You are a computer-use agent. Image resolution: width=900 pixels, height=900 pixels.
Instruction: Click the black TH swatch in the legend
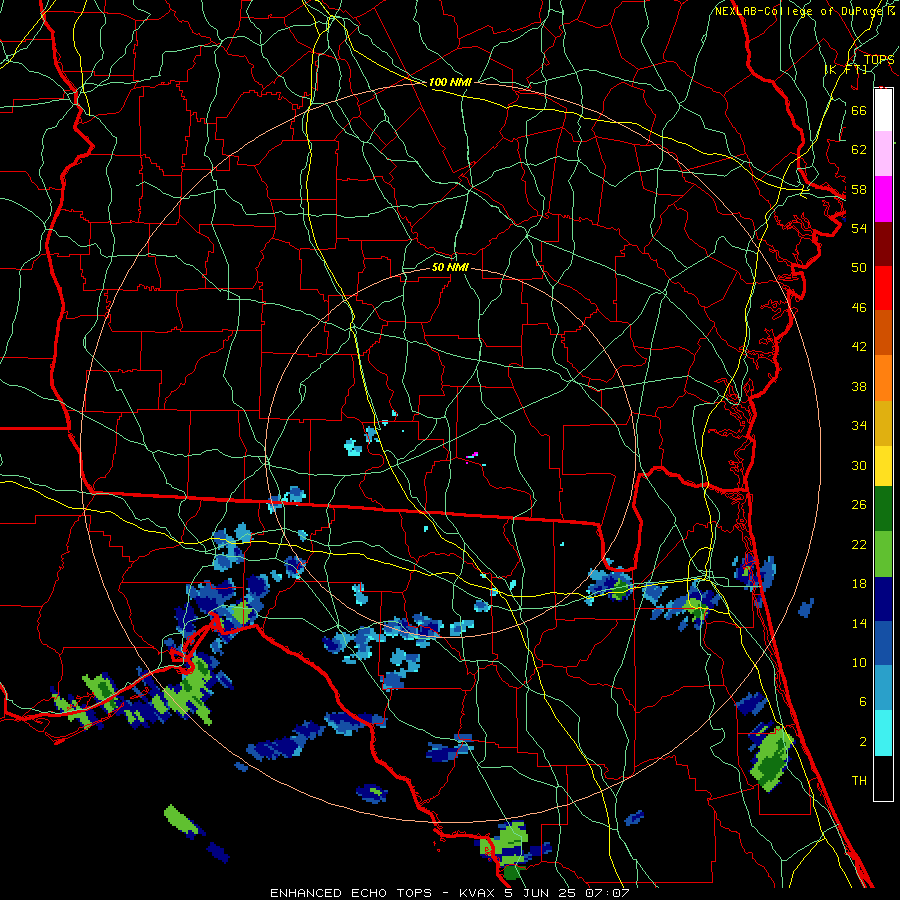point(883,778)
